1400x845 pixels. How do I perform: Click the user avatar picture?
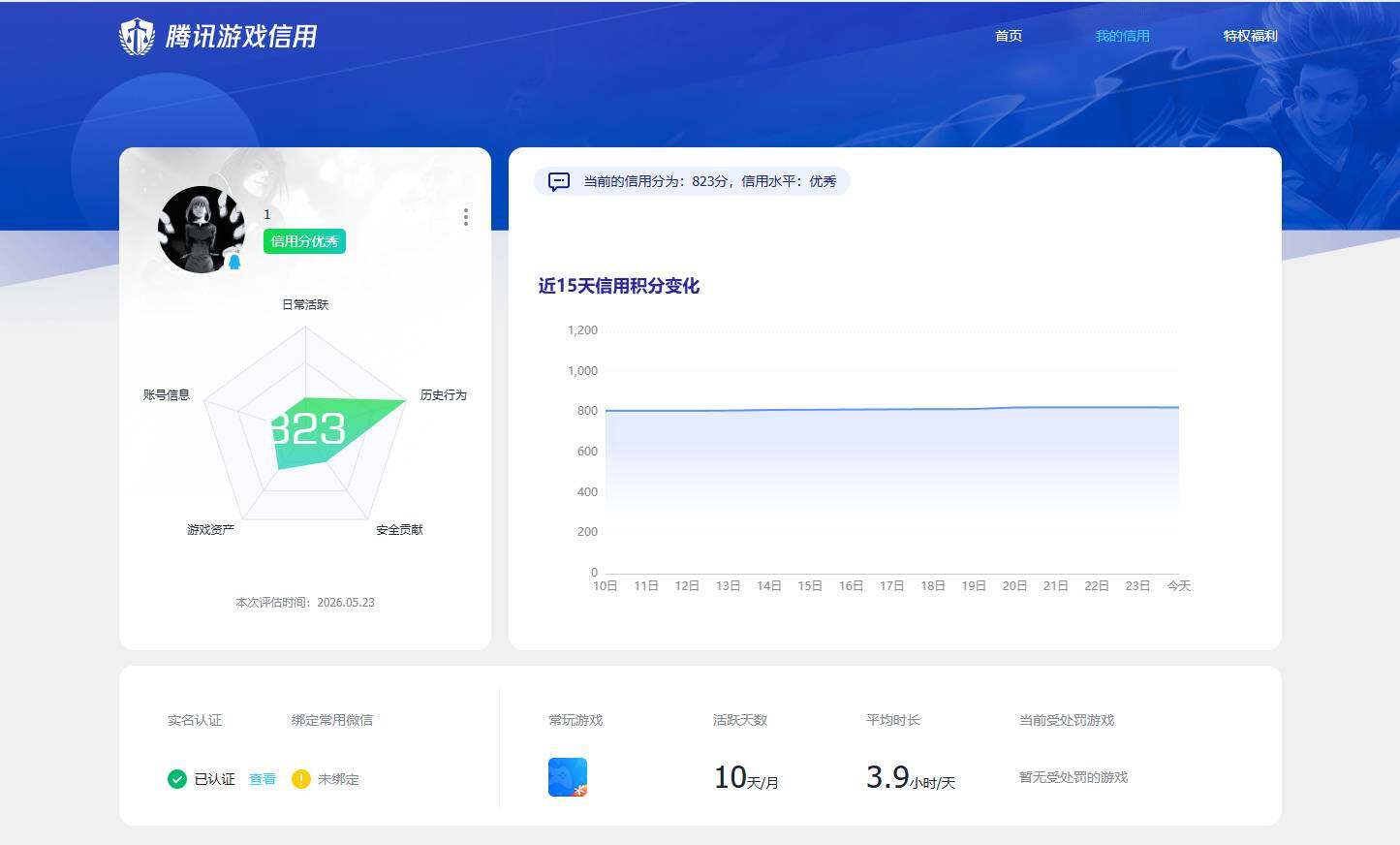[202, 230]
